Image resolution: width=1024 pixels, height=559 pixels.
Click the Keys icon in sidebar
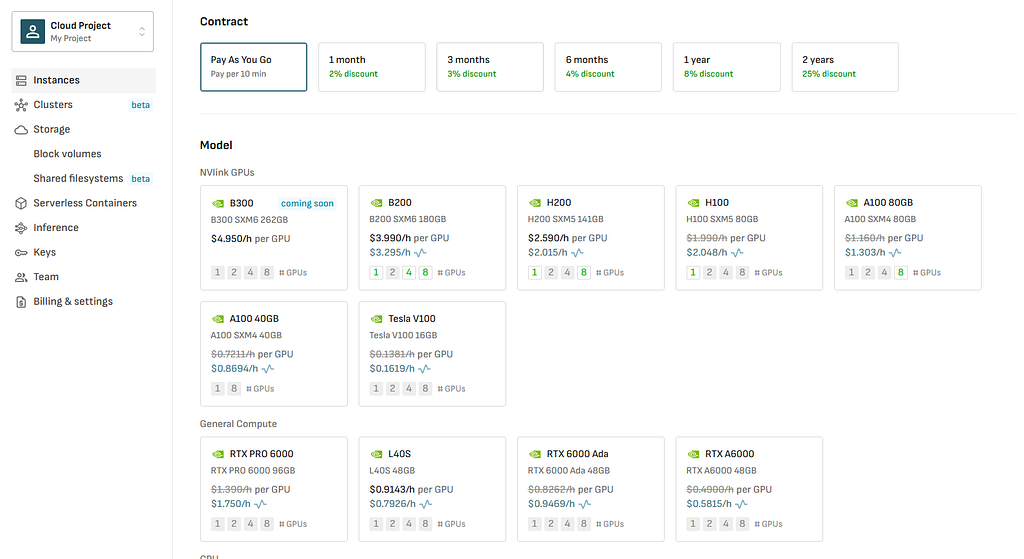(21, 253)
